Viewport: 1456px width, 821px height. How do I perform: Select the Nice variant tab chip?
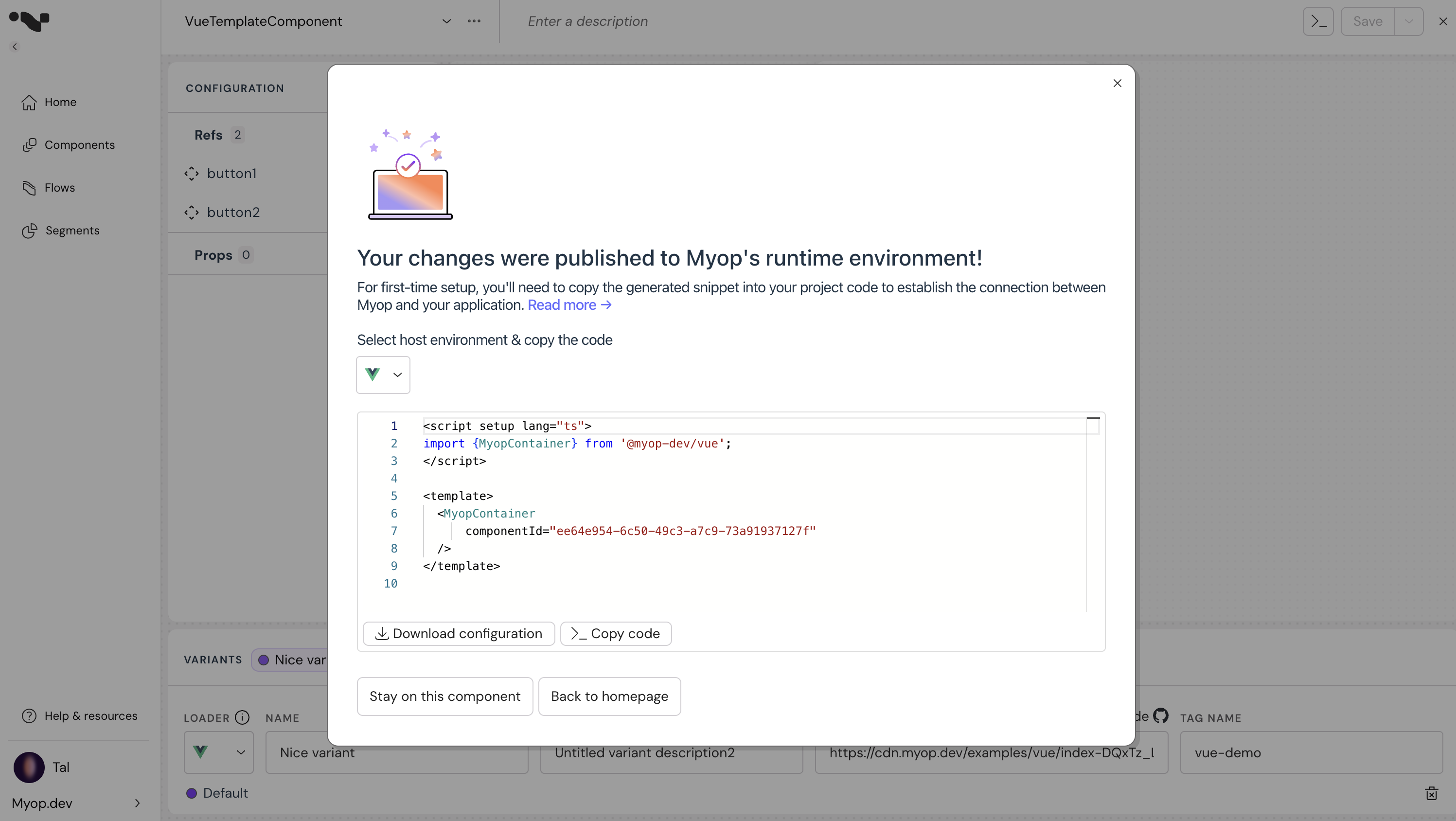(290, 660)
